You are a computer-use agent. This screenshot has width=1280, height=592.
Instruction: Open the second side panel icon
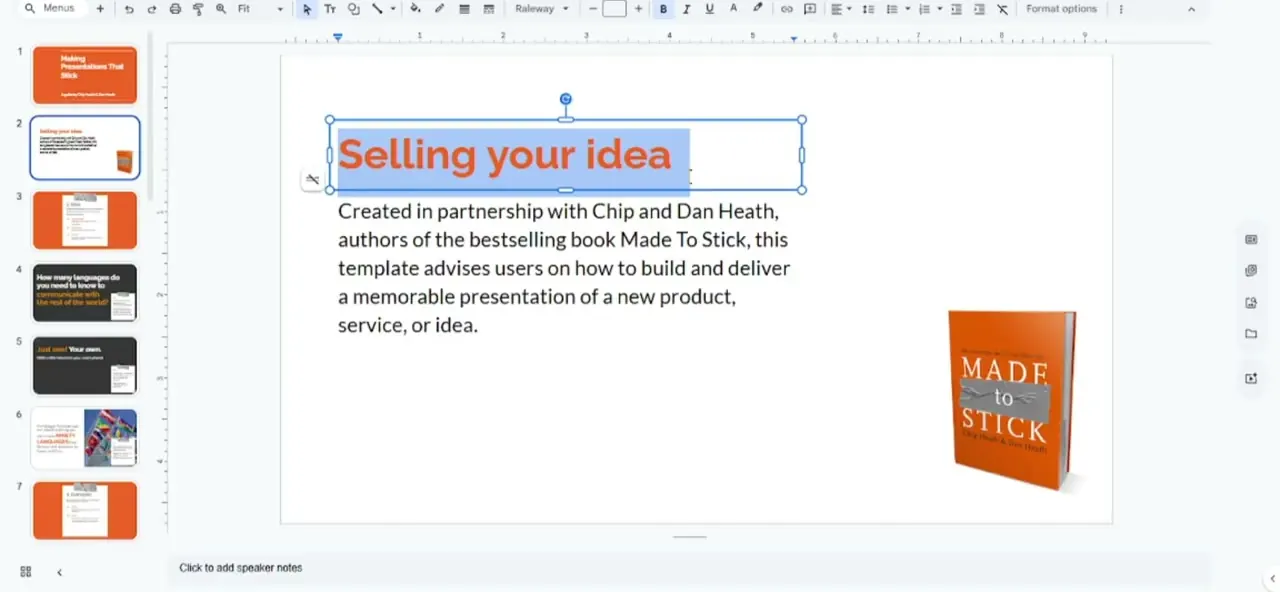point(1251,271)
